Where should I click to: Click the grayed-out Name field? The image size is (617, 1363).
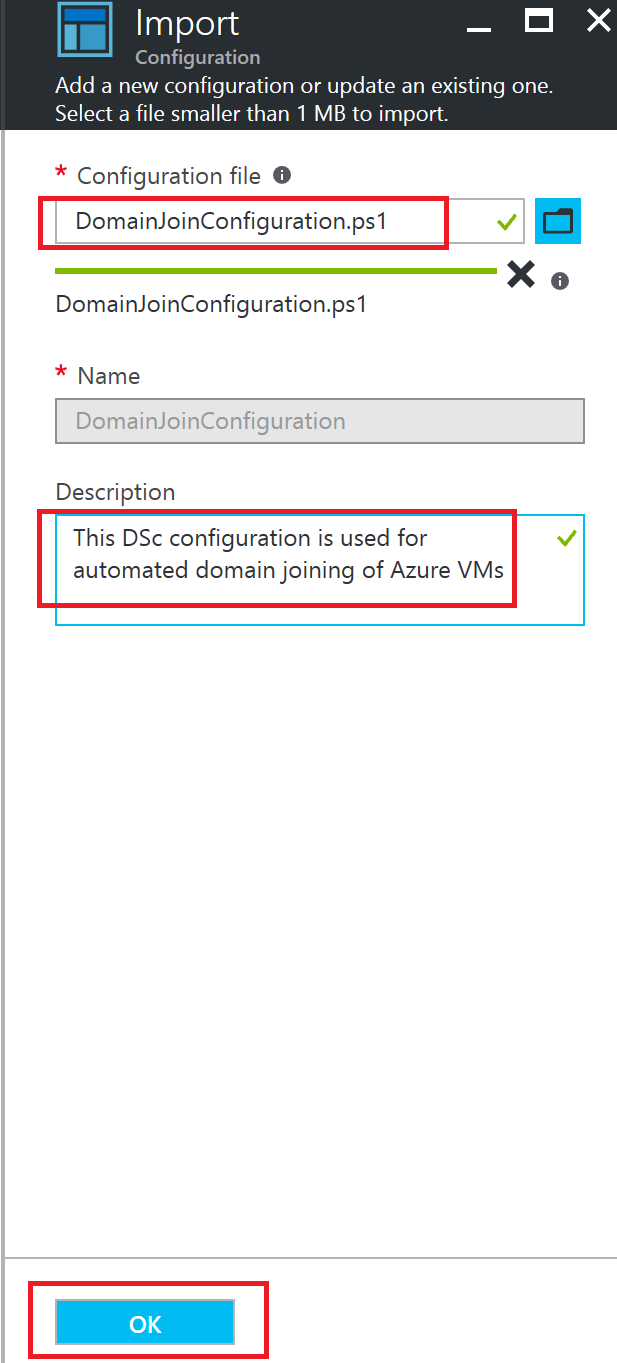pyautogui.click(x=319, y=421)
